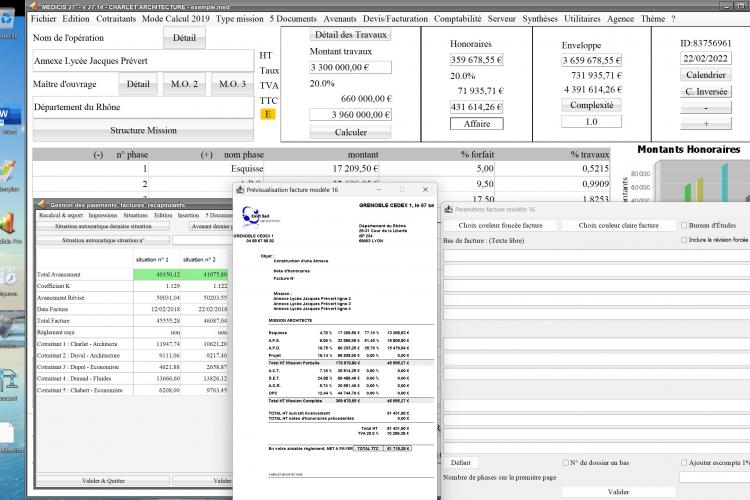Open the Utilitaires menu
Image resolution: width=750 pixels, height=500 pixels.
coord(582,19)
